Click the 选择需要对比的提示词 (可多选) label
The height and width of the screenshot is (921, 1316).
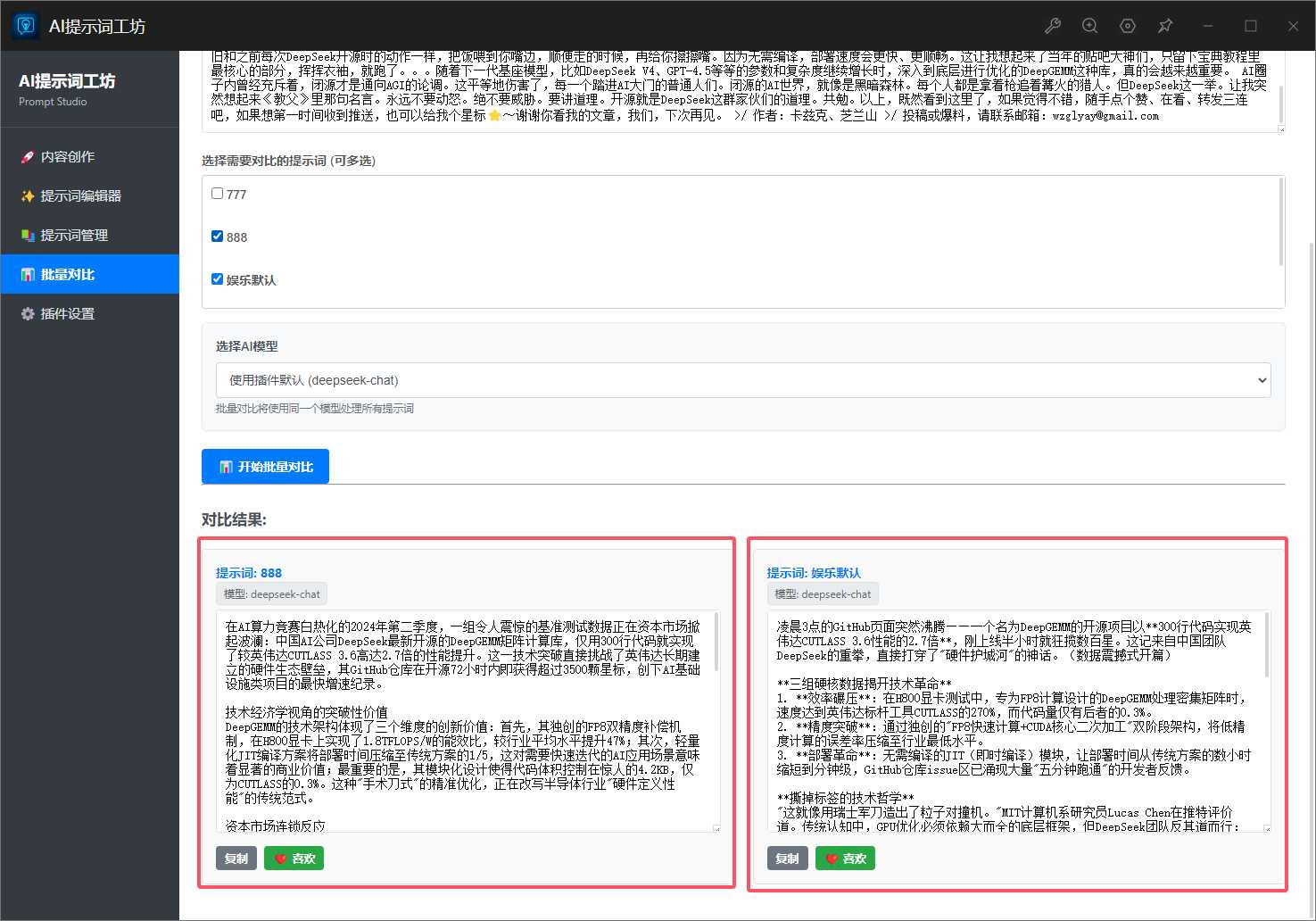(288, 161)
